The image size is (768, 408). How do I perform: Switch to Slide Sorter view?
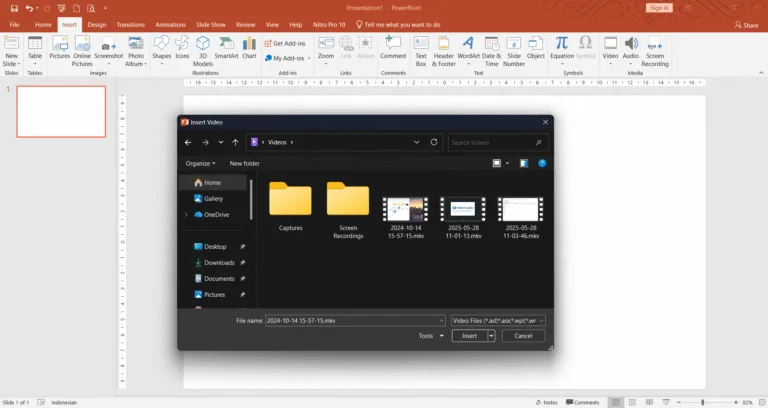(x=632, y=403)
